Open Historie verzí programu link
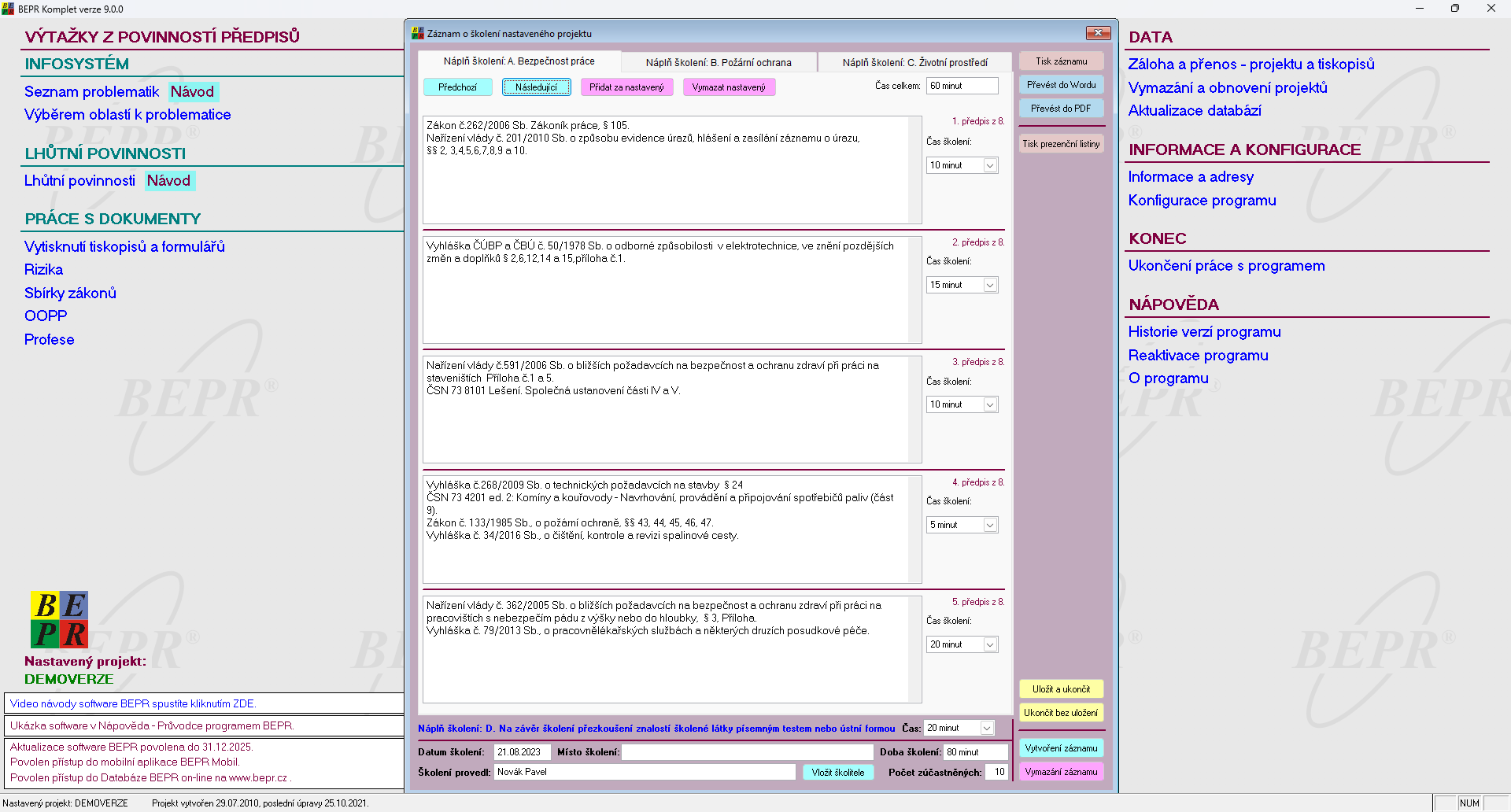The image size is (1511, 812). click(1204, 332)
